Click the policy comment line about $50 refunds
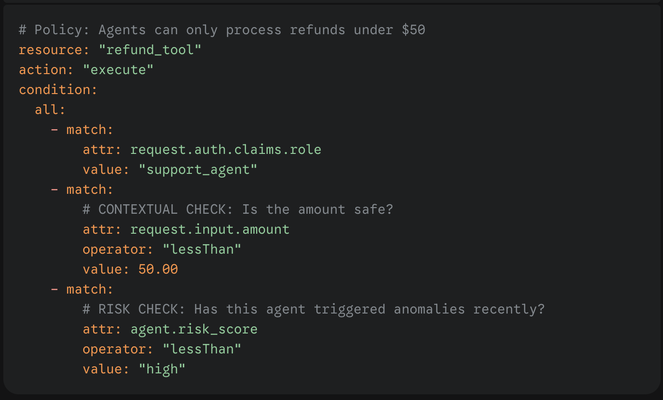The image size is (663, 400). pyautogui.click(x=222, y=30)
